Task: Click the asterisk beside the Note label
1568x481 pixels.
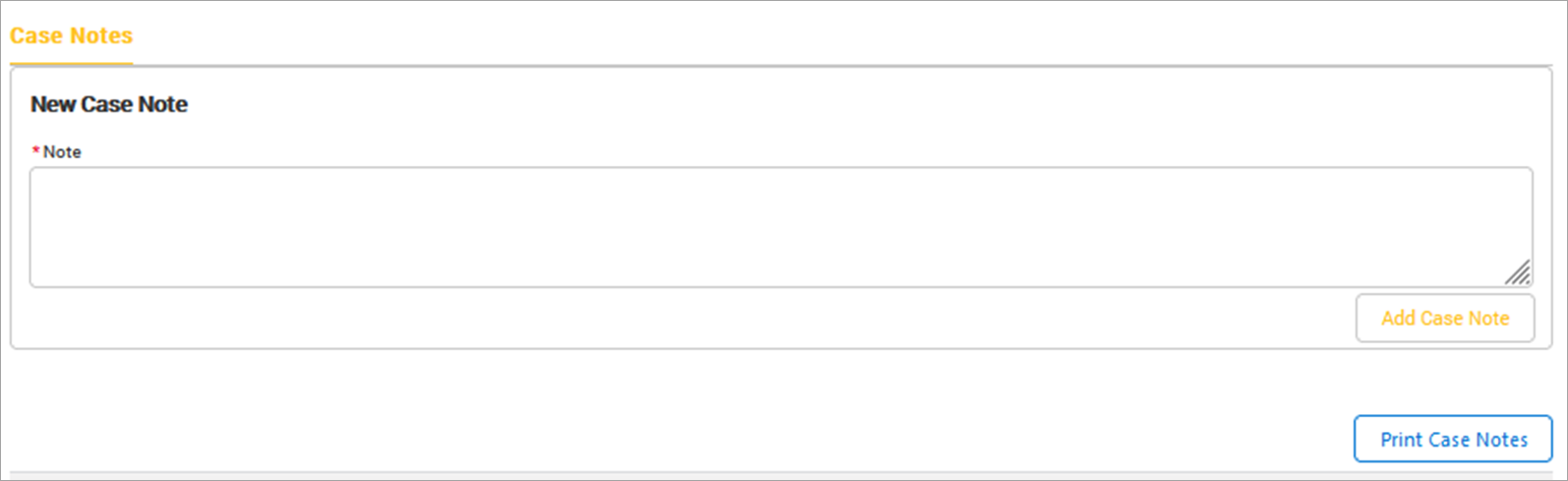Action: pos(36,150)
